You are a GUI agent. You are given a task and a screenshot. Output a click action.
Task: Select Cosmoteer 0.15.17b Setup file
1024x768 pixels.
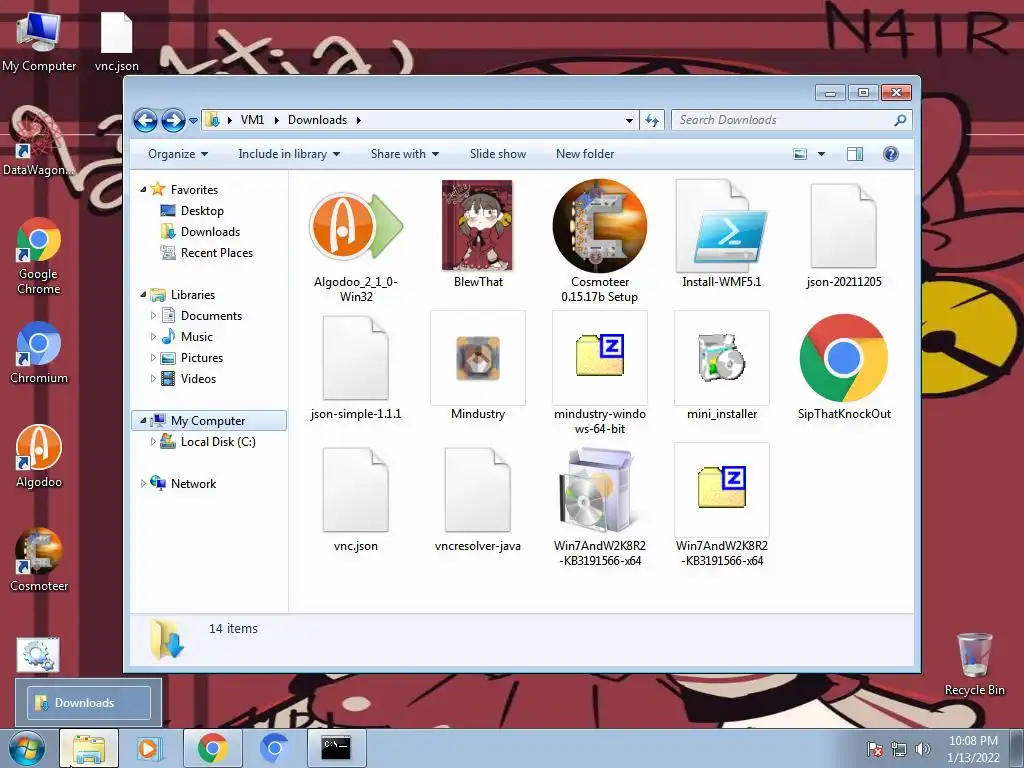pyautogui.click(x=600, y=240)
